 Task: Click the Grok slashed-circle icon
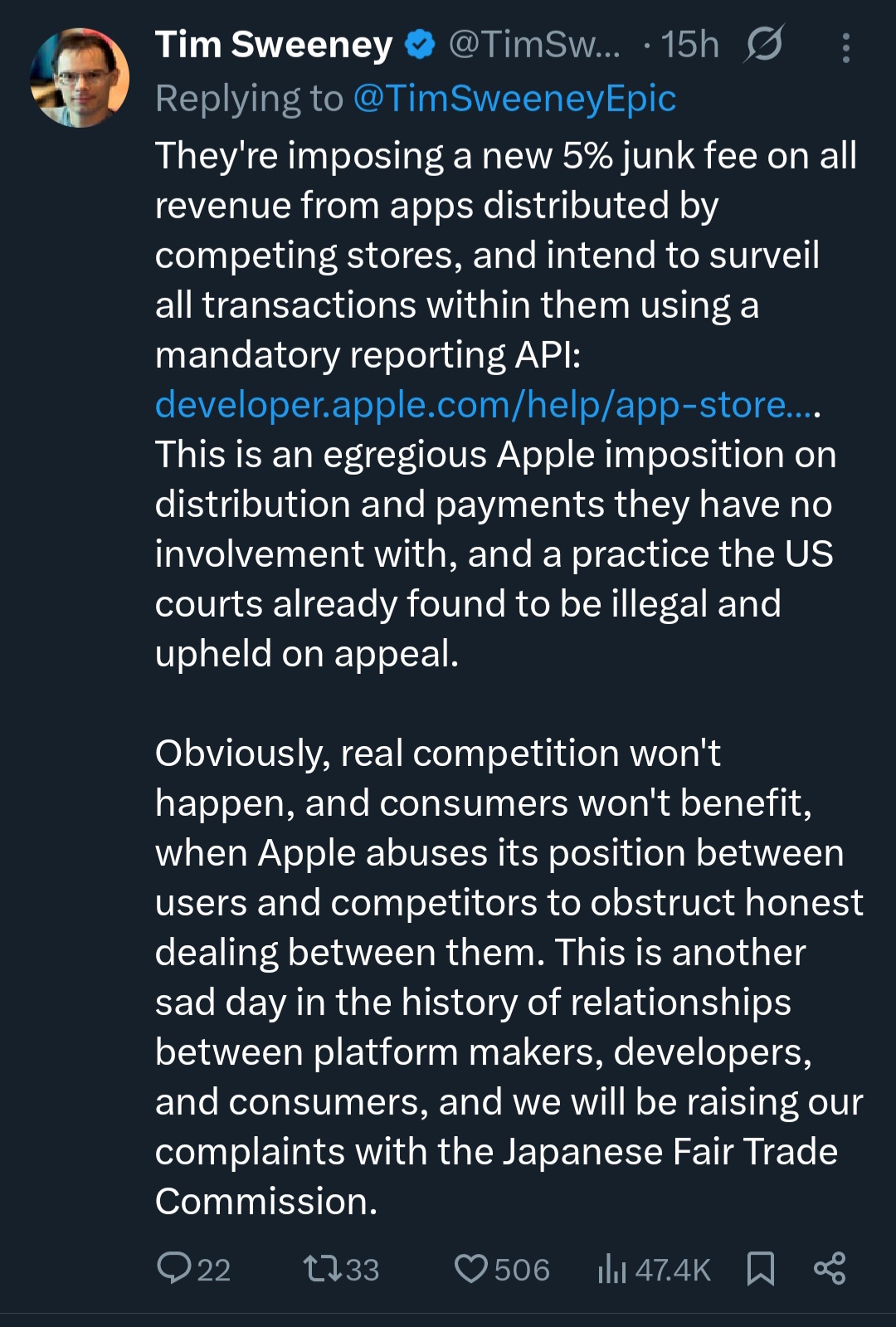763,44
